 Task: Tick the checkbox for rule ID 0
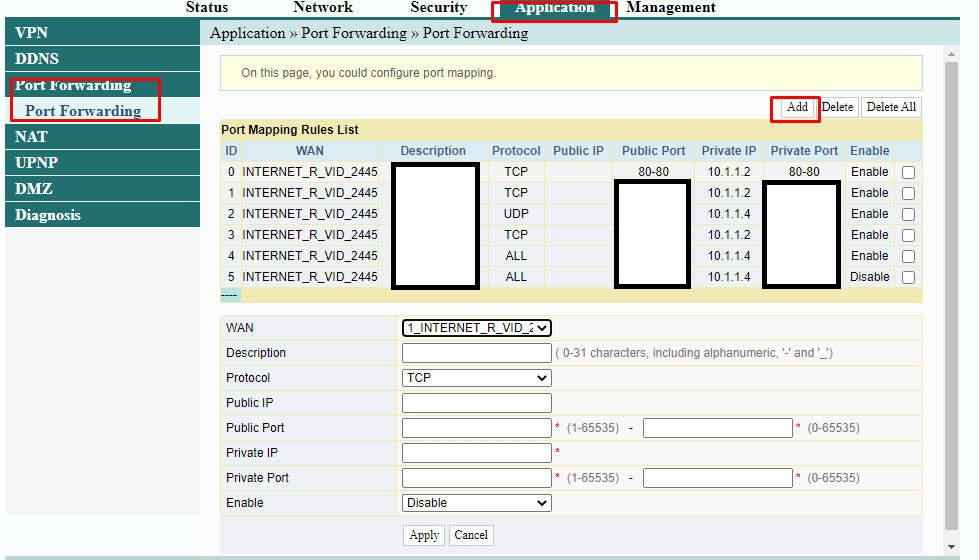point(908,172)
